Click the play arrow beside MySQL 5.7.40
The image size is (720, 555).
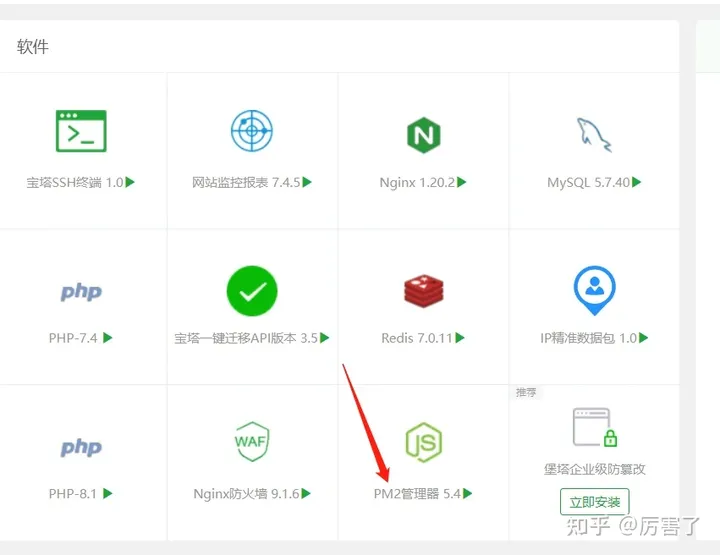tap(636, 182)
